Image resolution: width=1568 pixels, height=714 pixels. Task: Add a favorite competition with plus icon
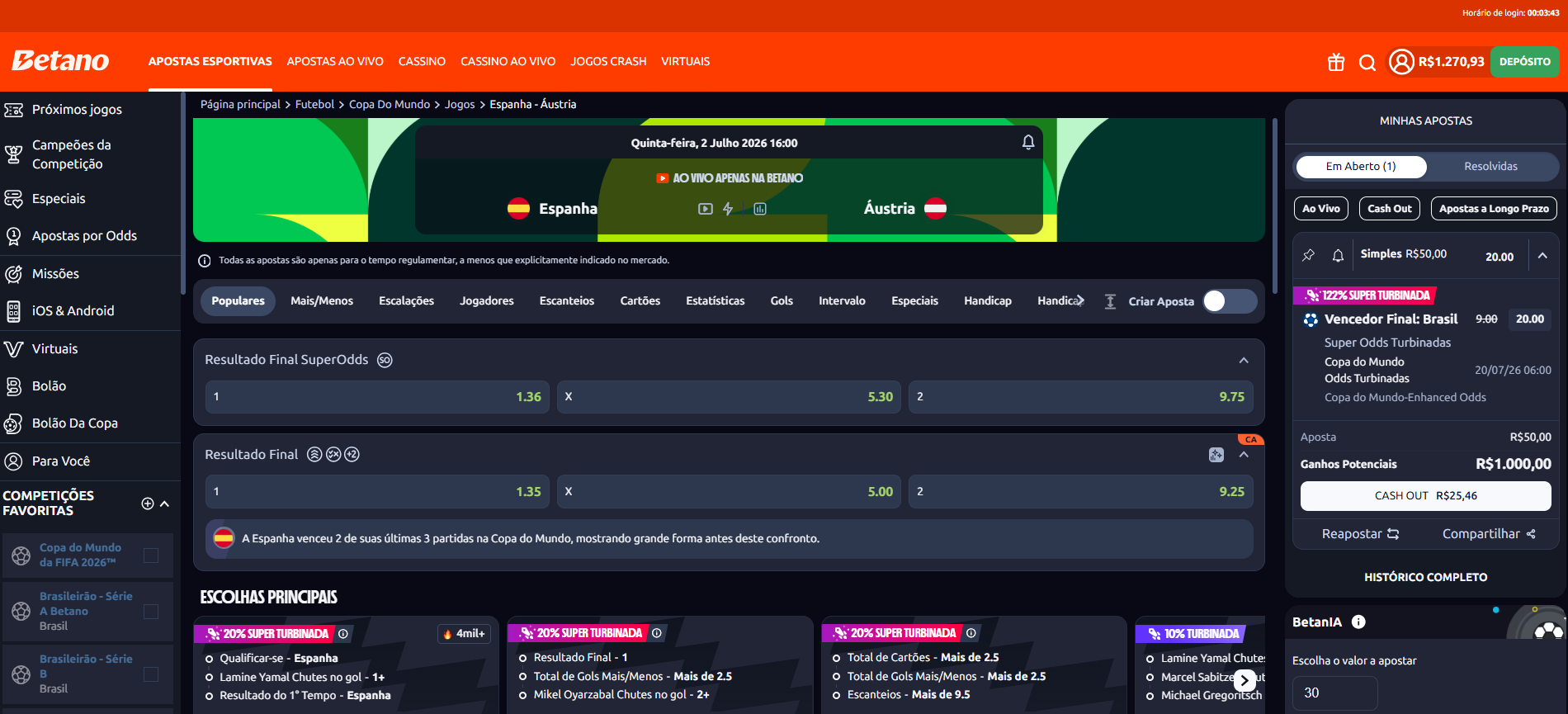tap(148, 504)
